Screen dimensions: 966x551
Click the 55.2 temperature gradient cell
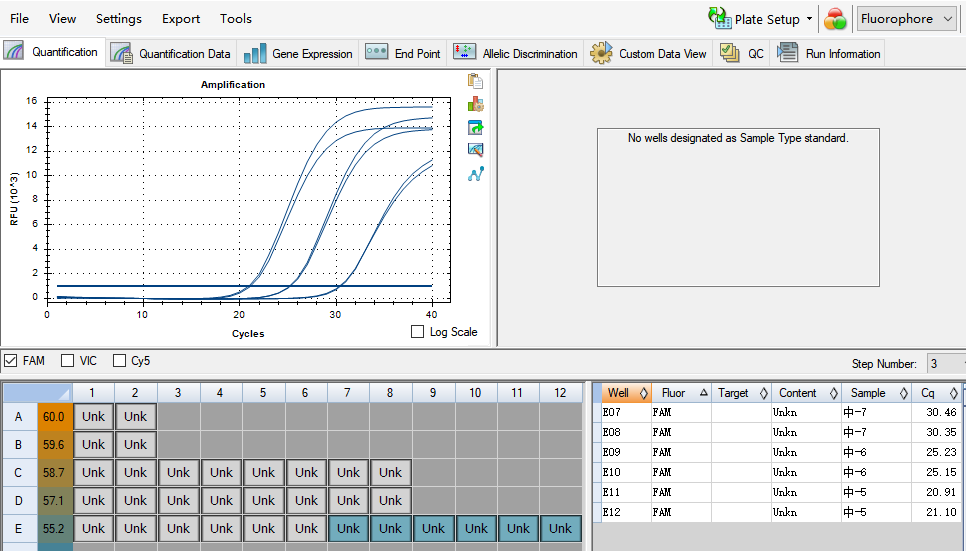click(54, 529)
